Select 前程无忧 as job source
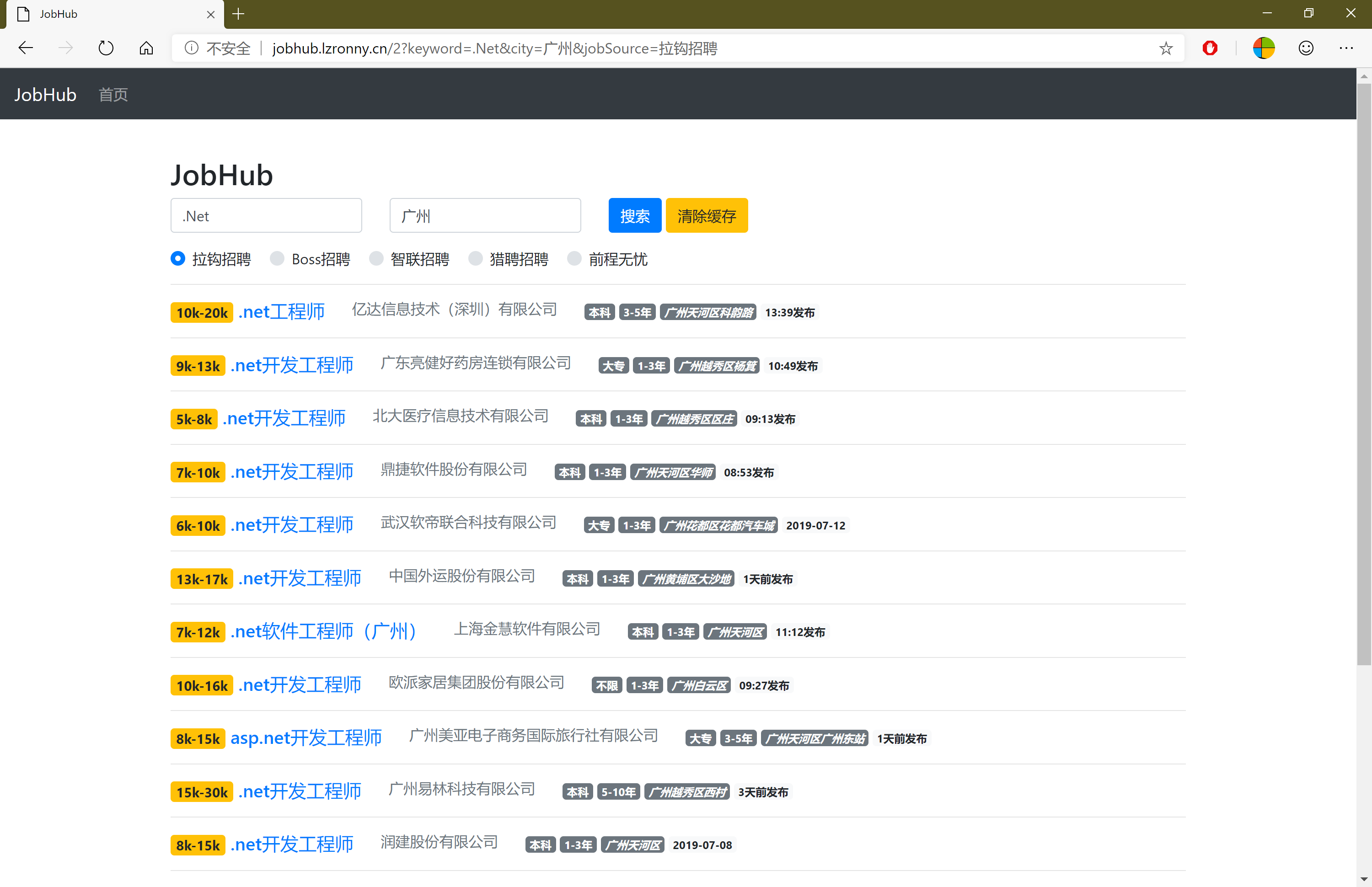 click(x=575, y=259)
